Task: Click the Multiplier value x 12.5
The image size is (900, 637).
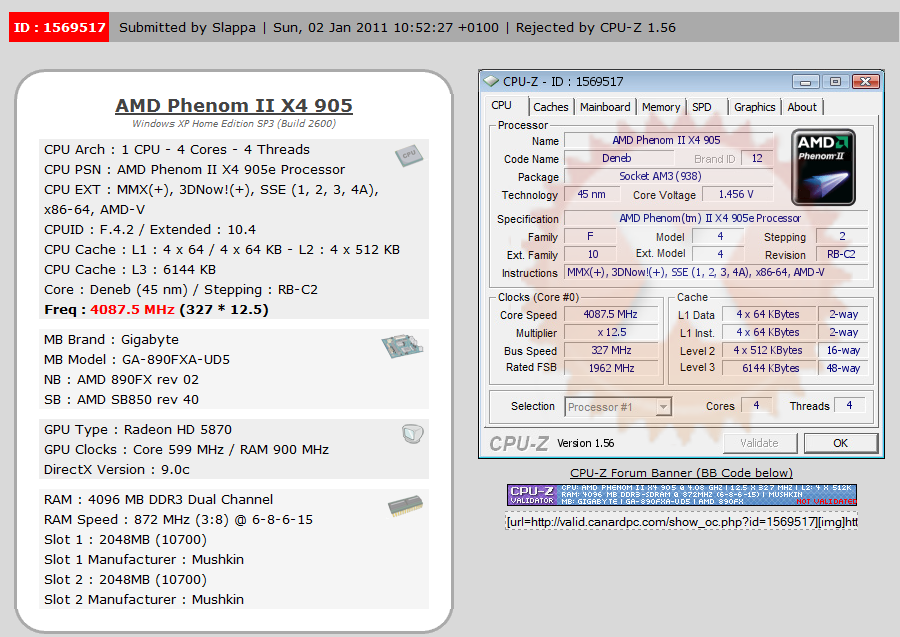Action: [611, 332]
